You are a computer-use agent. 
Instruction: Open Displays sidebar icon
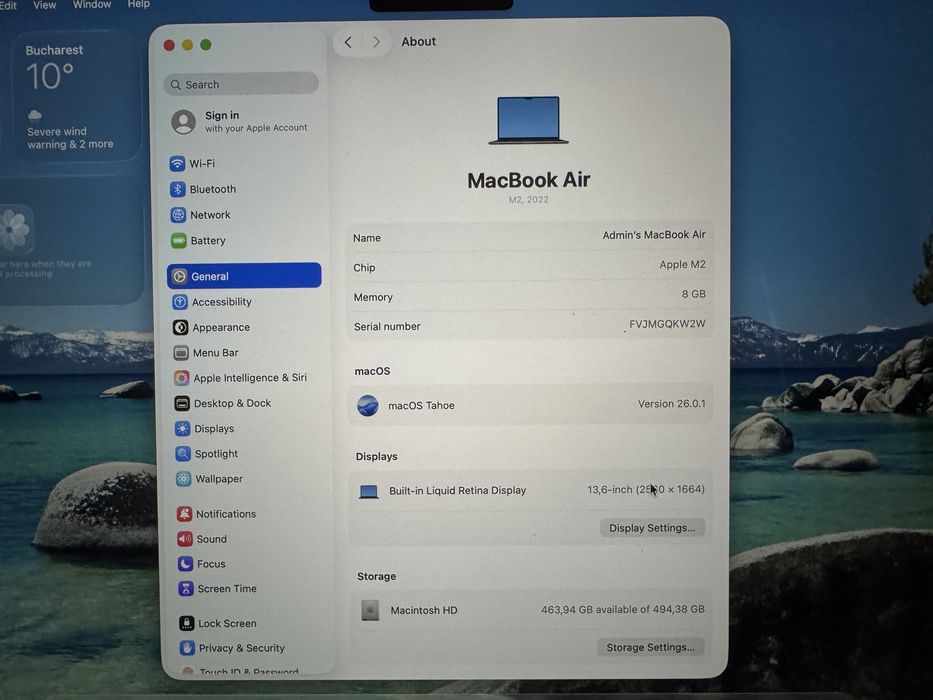tap(183, 429)
